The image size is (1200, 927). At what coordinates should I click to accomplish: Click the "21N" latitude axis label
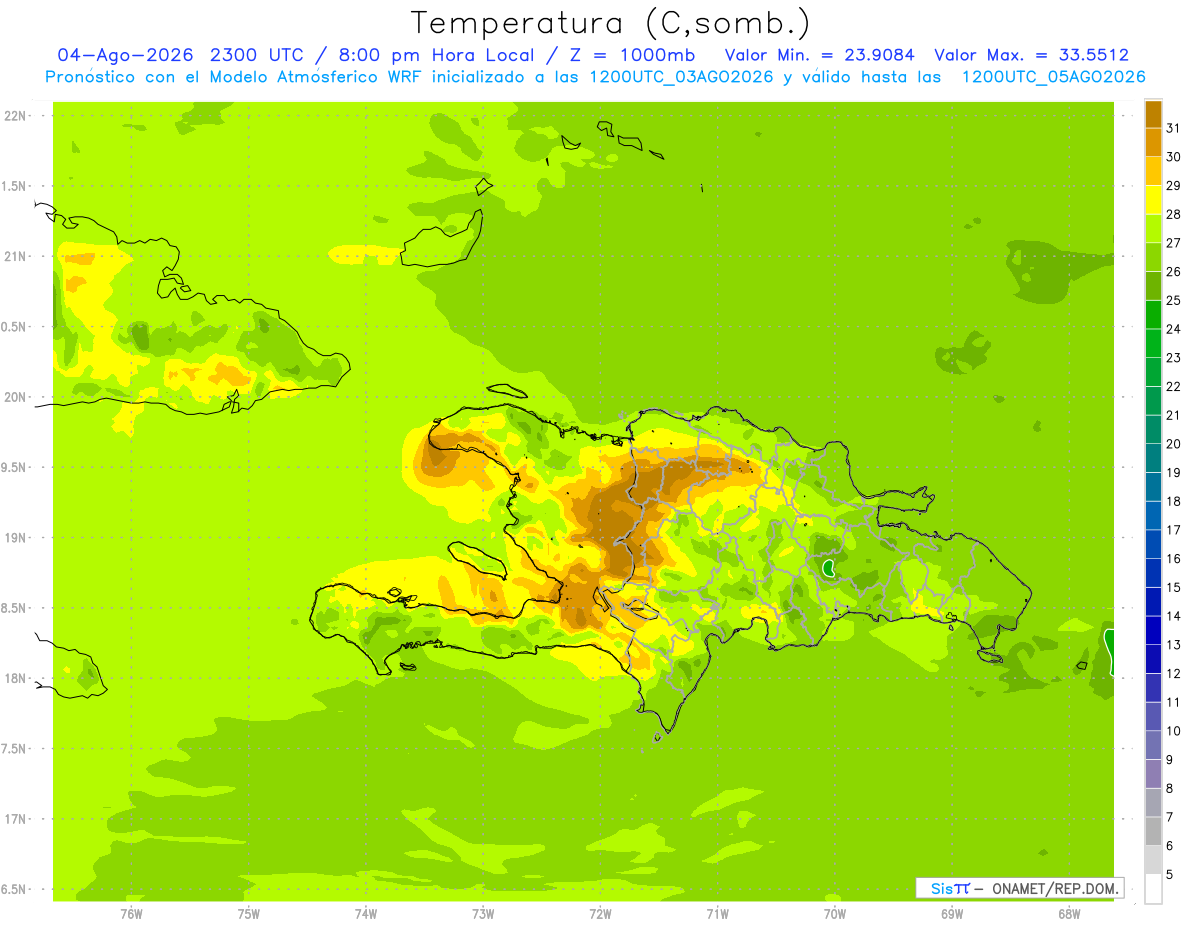pyautogui.click(x=17, y=256)
